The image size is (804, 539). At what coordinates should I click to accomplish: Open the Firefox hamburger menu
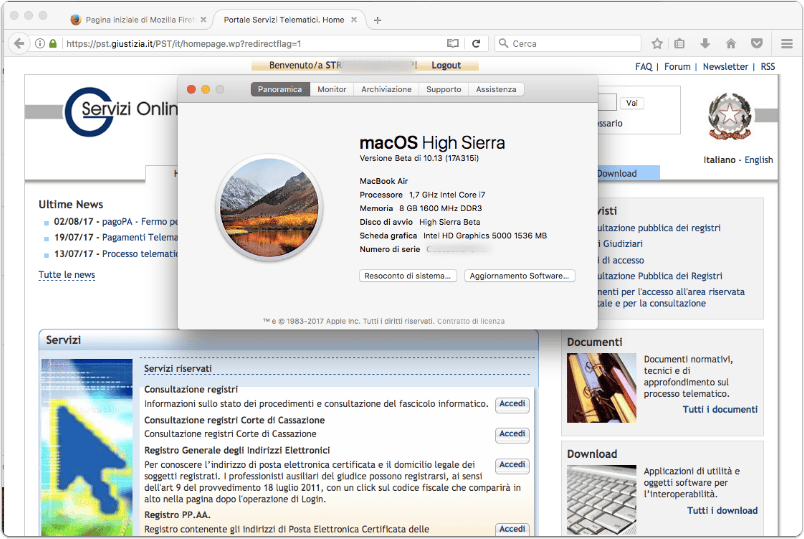pyautogui.click(x=787, y=44)
